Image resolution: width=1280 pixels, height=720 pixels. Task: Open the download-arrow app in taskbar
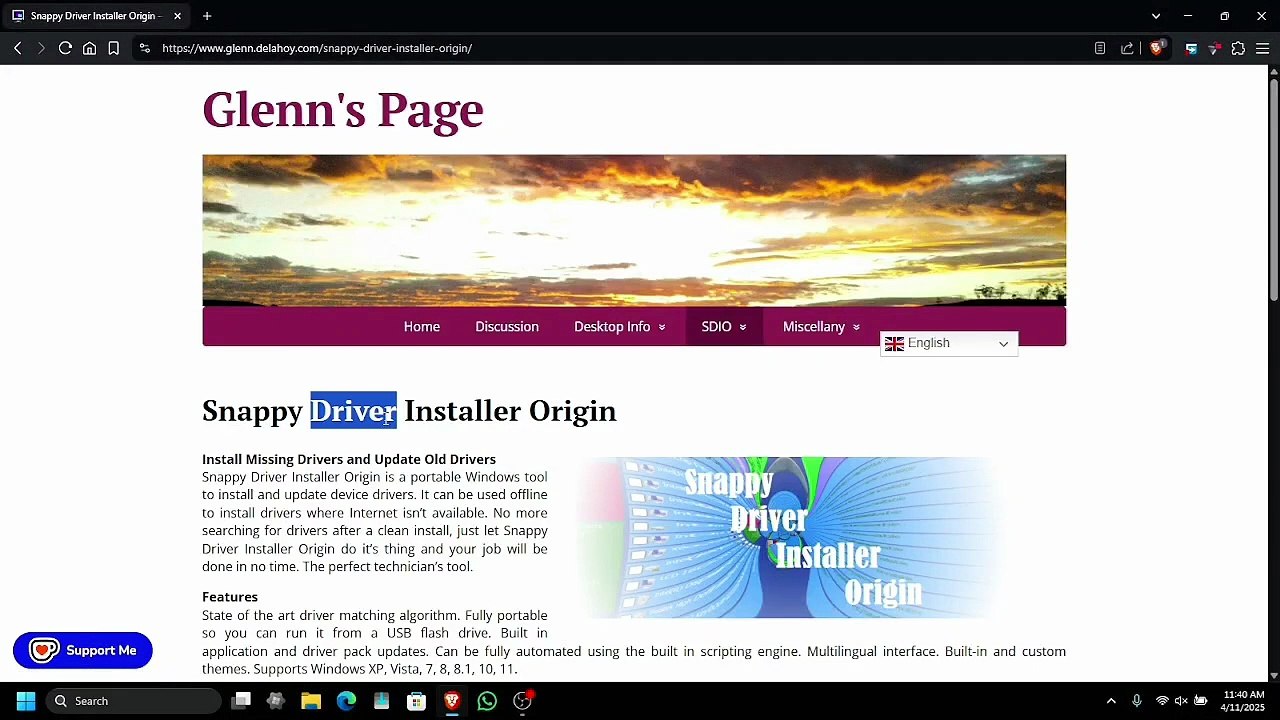coord(381,701)
